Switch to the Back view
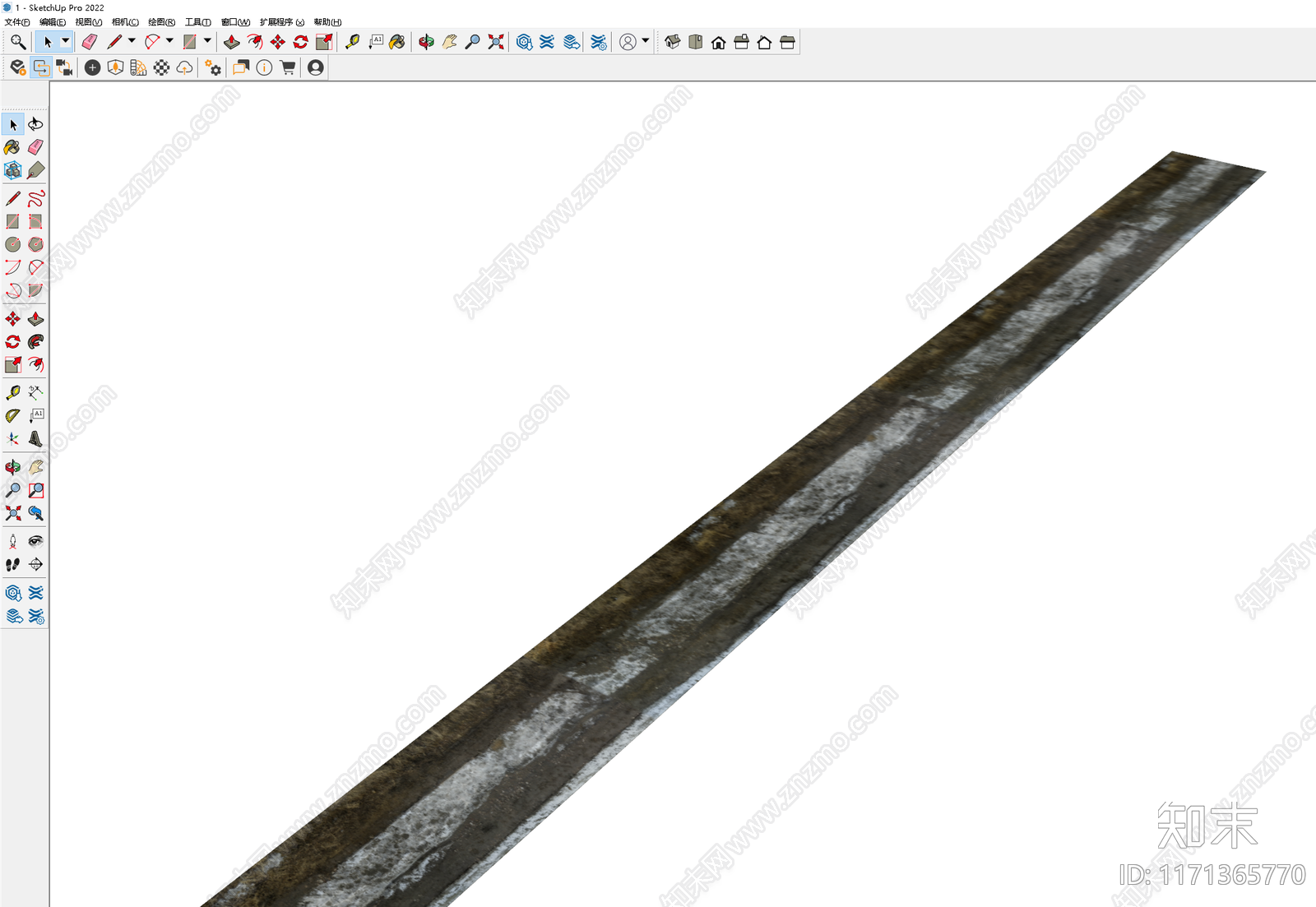The width and height of the screenshot is (1316, 907). point(764,42)
